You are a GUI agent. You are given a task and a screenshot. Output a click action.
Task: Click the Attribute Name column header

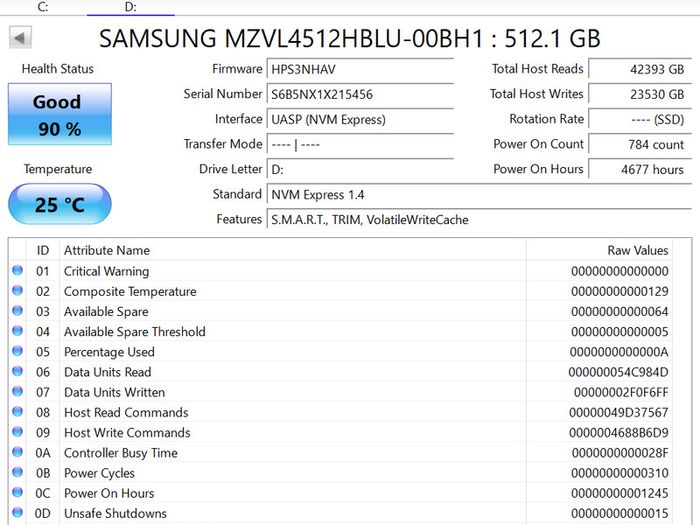(292, 250)
